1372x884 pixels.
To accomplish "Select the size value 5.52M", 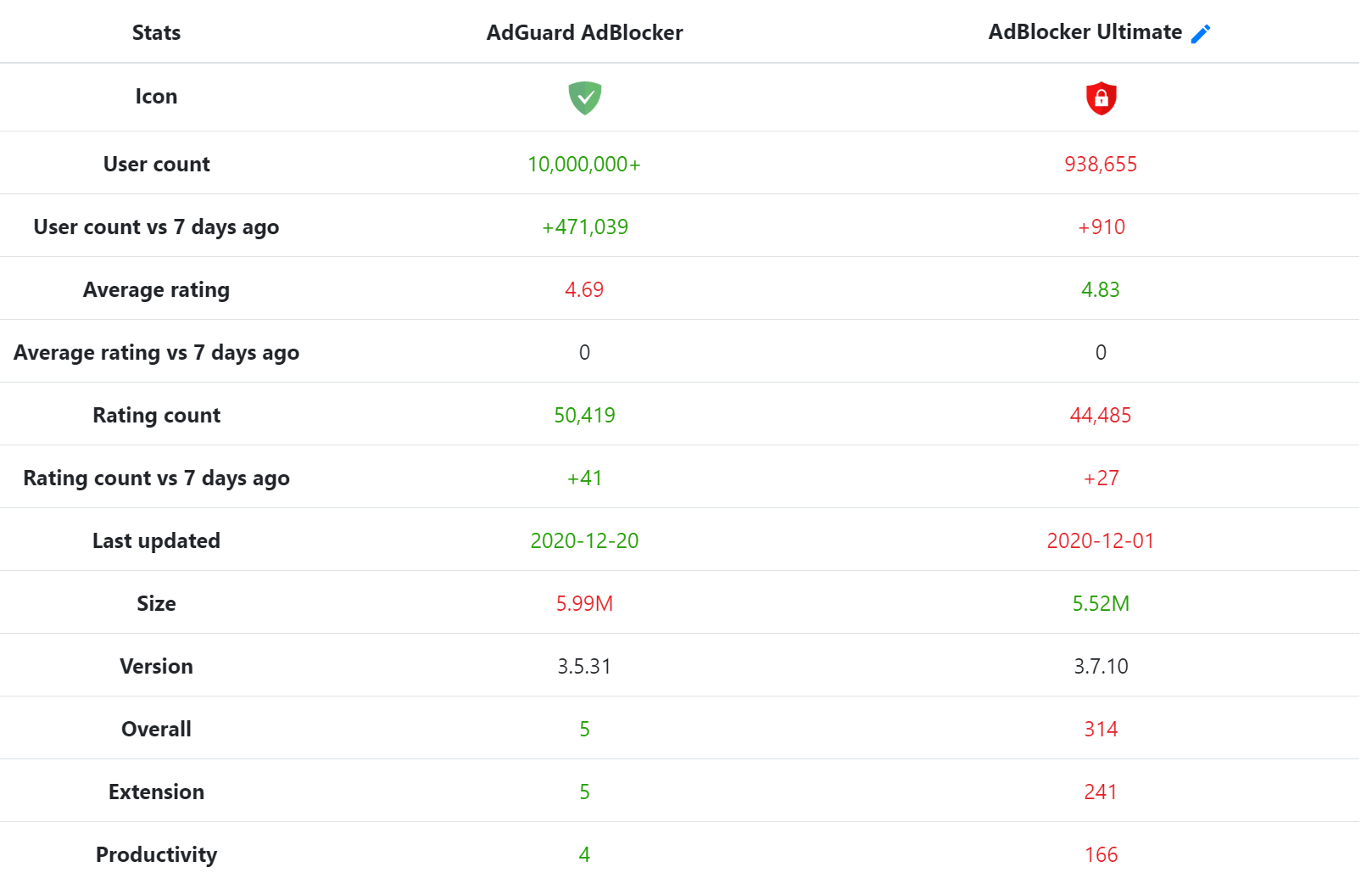I will 1101,604.
